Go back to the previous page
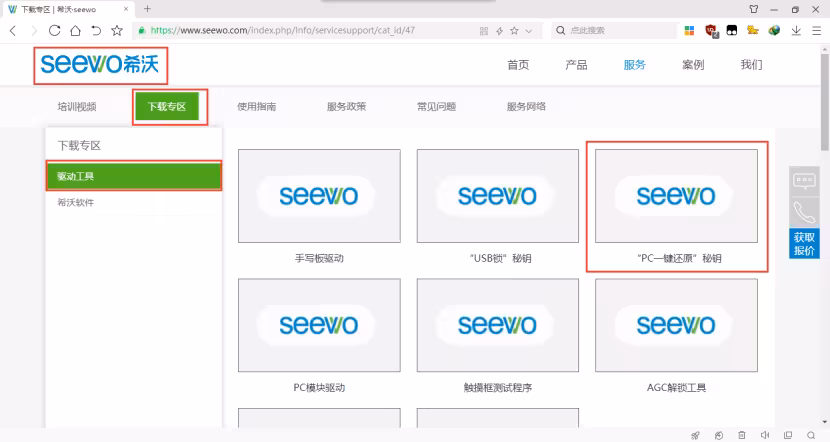830x442 pixels. pos(13,31)
